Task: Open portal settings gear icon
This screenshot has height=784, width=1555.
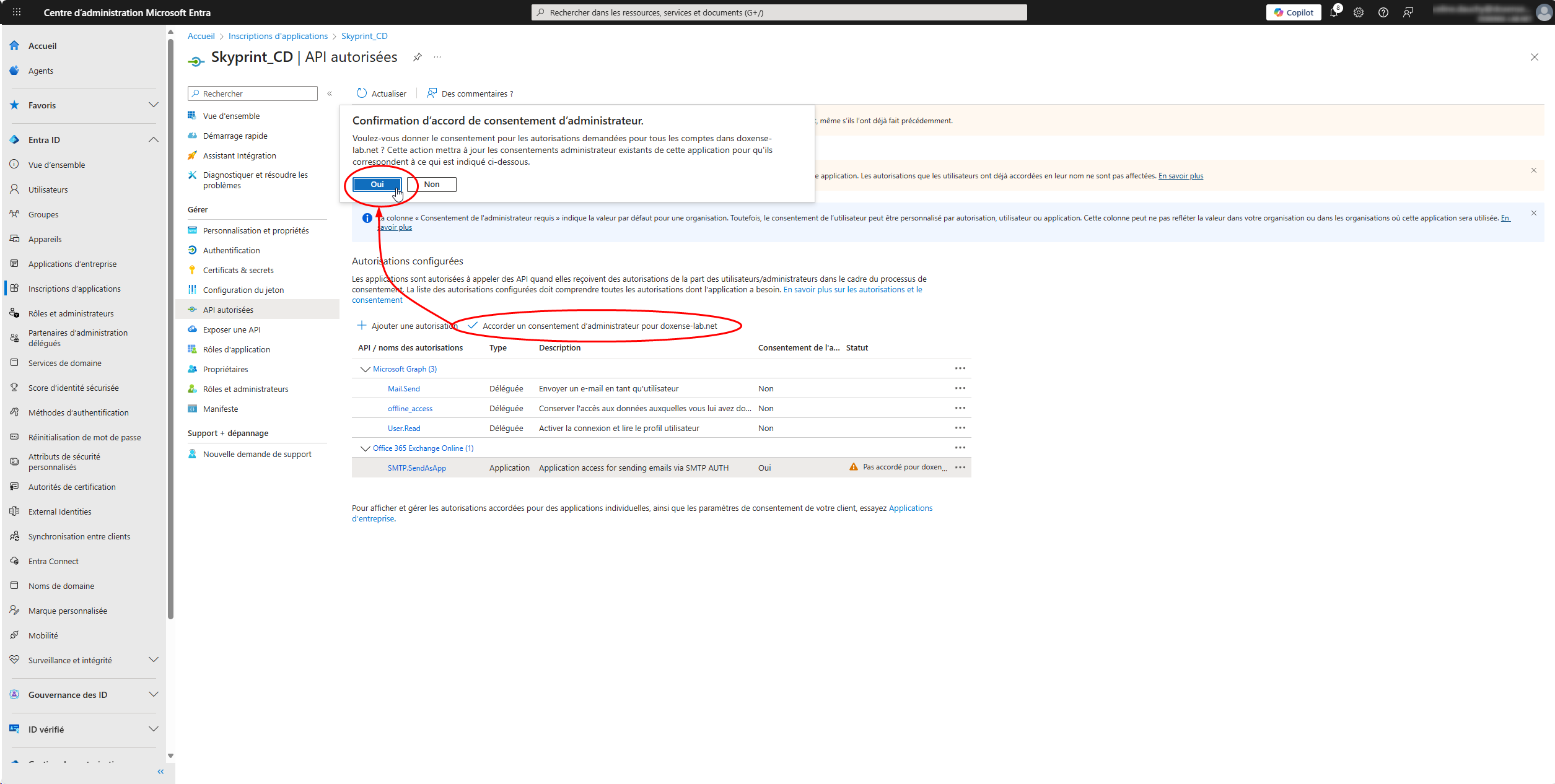Action: pyautogui.click(x=1359, y=12)
